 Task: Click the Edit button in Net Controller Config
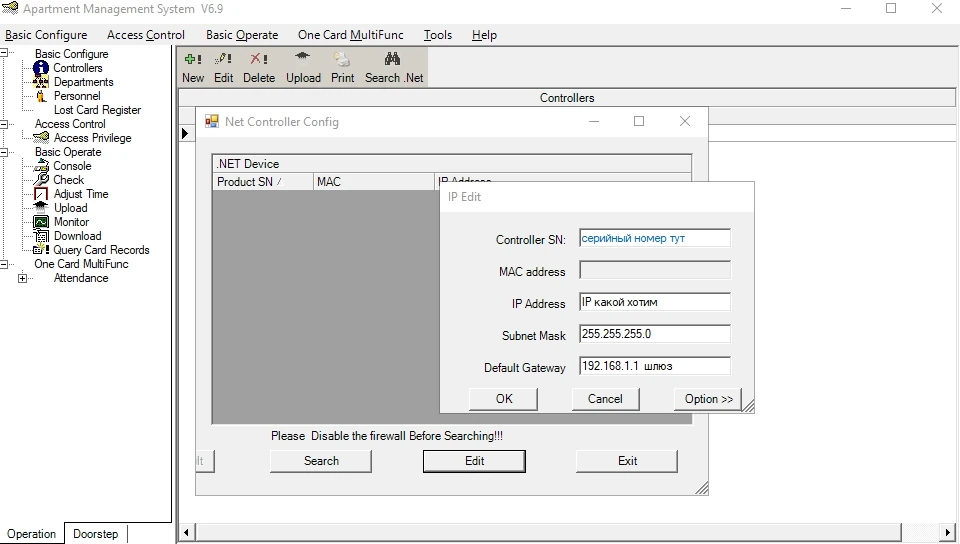click(474, 461)
